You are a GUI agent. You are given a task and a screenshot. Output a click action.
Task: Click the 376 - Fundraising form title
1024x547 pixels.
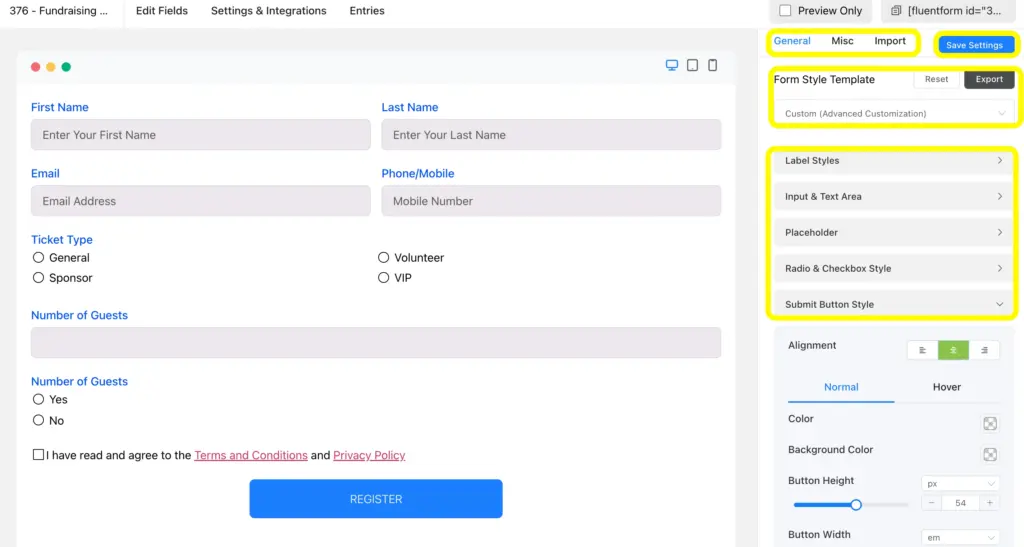tap(59, 10)
